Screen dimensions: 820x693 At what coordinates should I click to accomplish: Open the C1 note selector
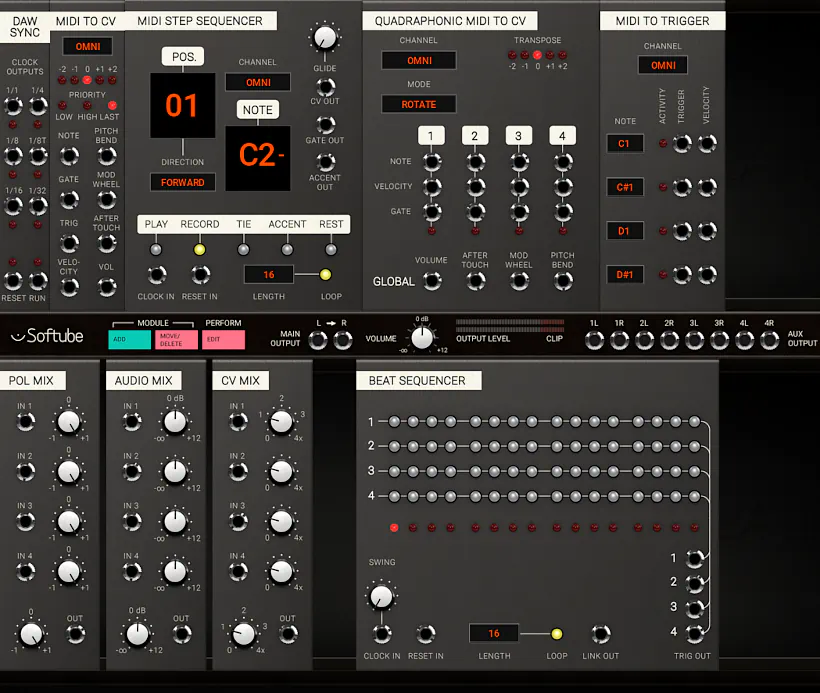(x=625, y=143)
